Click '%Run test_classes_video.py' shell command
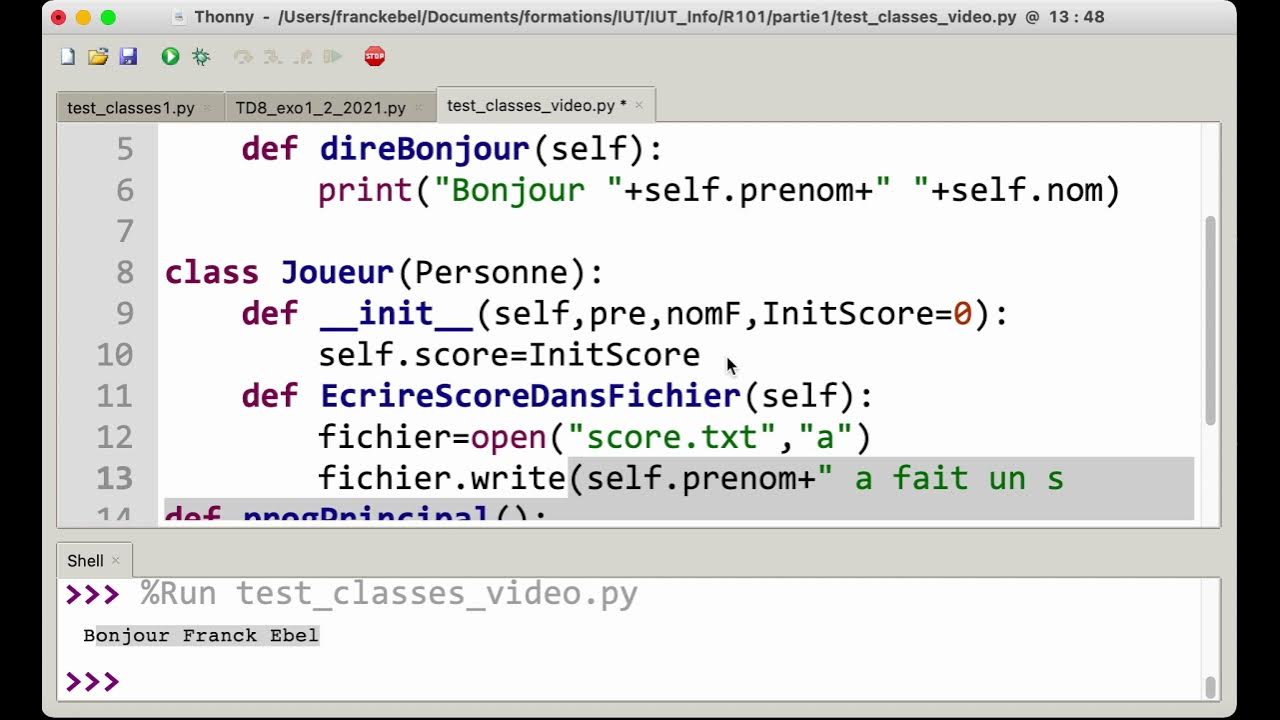1280x720 pixels. coord(389,594)
